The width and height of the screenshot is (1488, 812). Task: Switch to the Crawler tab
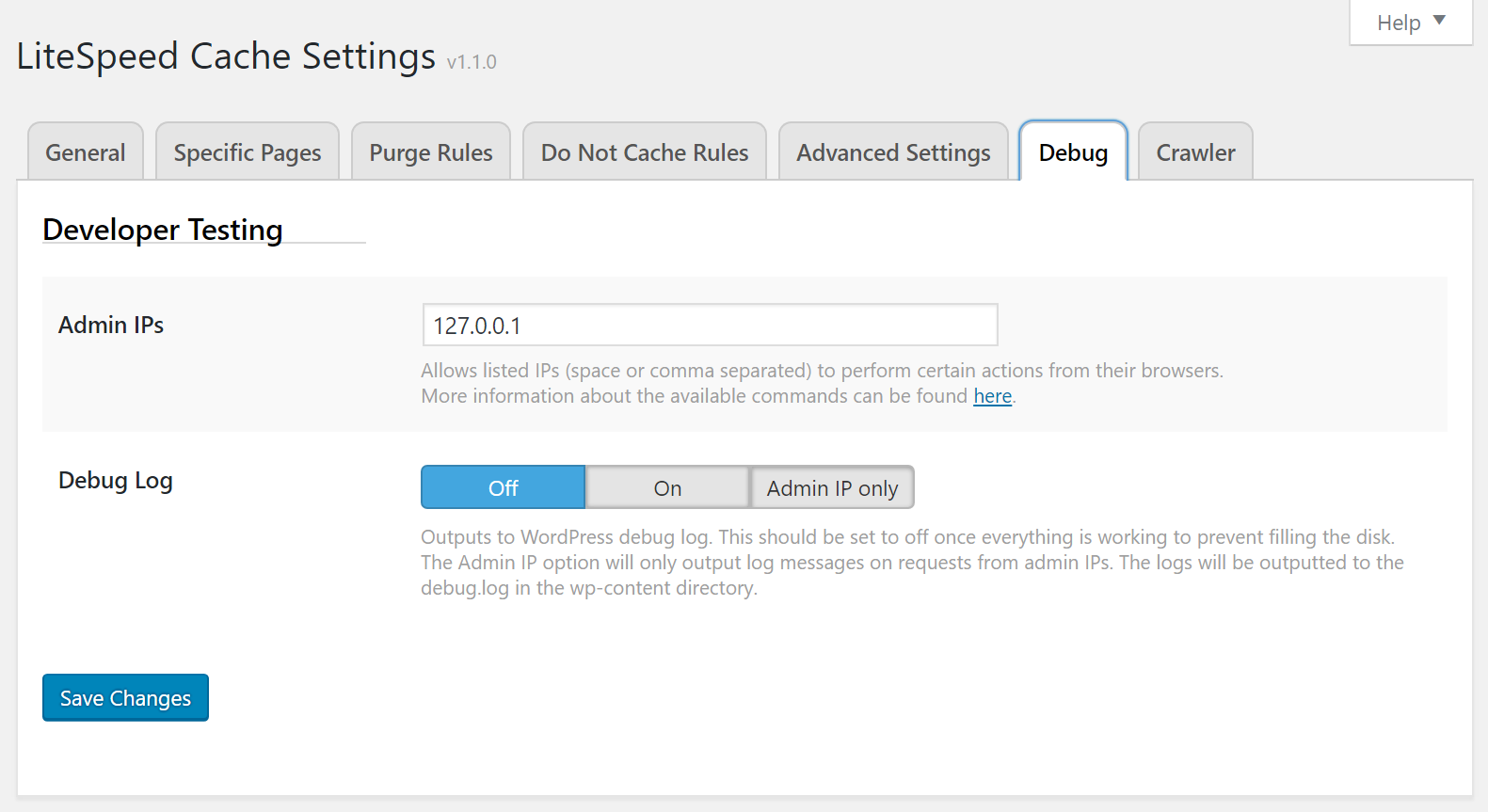(x=1195, y=151)
